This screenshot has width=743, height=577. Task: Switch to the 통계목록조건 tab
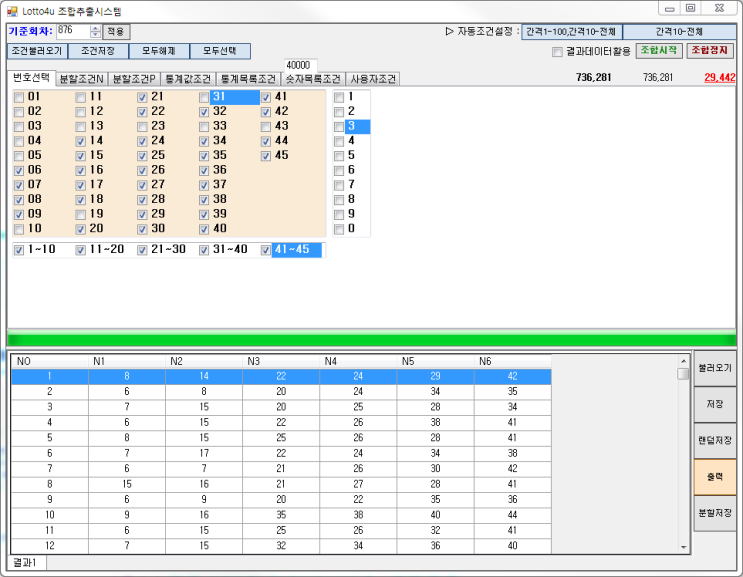pos(248,79)
